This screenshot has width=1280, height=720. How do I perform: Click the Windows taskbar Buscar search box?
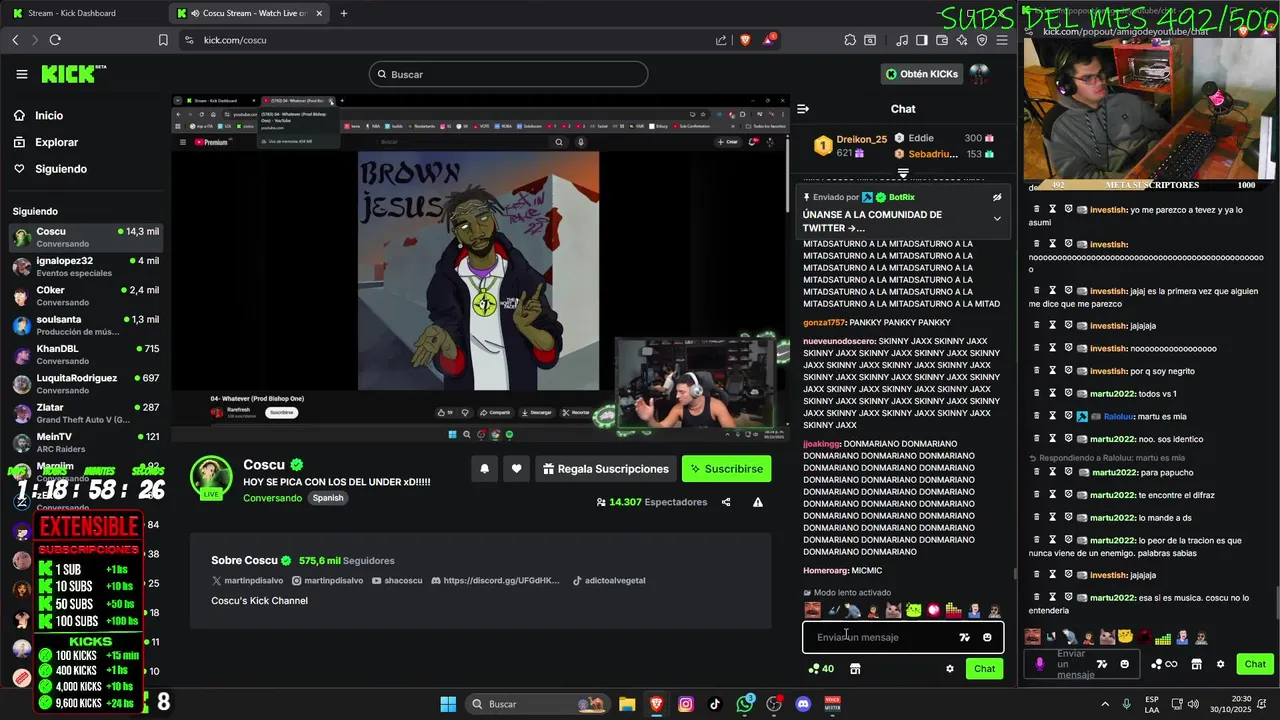point(537,704)
